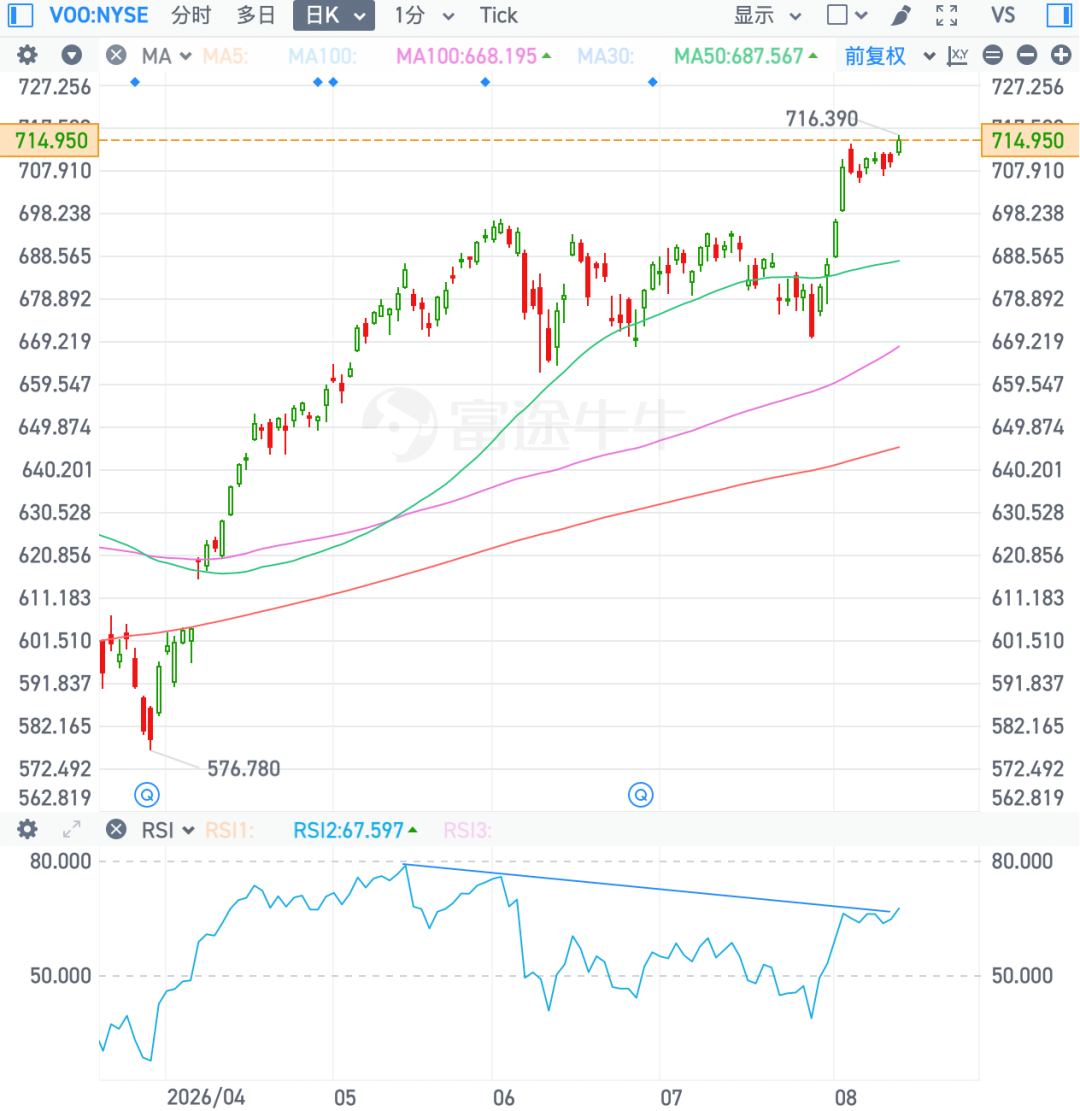
Task: Open MA indicator settings gear
Action: coord(27,55)
